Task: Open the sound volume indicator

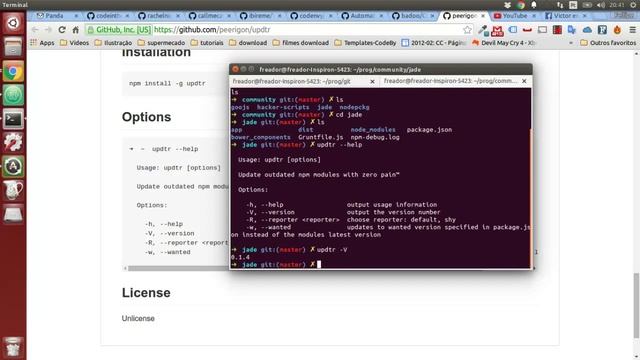Action: pos(600,5)
